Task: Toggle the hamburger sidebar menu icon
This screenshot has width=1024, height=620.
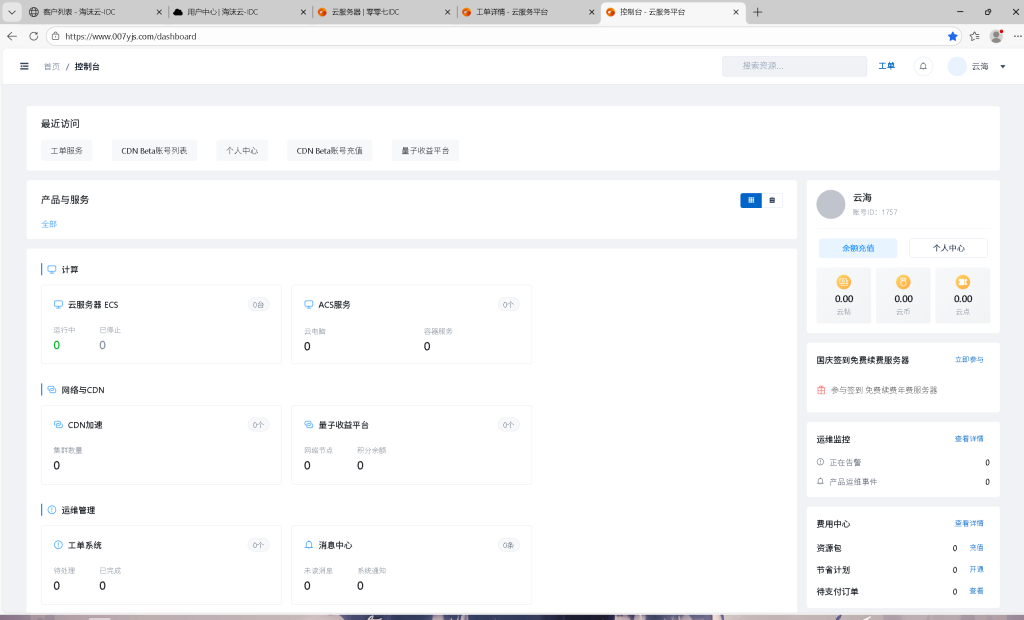Action: pos(24,66)
